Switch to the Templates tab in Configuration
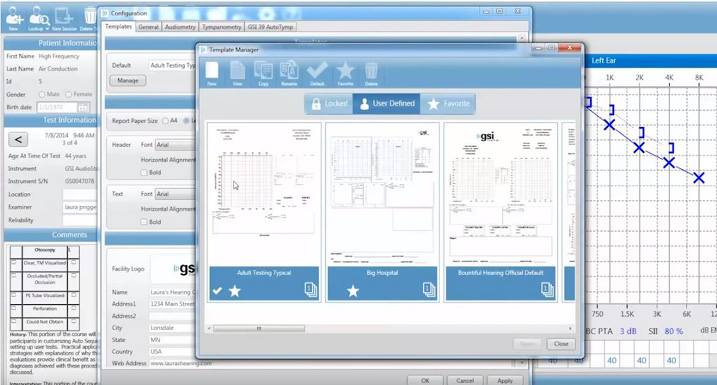The width and height of the screenshot is (717, 385). [118, 27]
